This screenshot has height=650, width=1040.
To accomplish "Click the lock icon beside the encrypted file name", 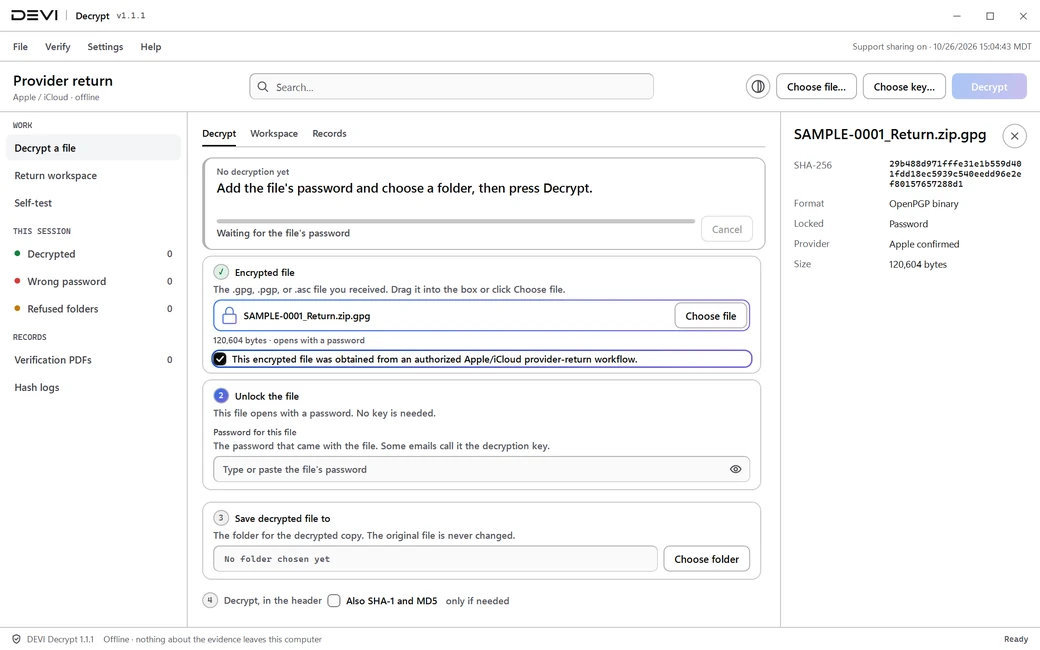I will pos(229,316).
